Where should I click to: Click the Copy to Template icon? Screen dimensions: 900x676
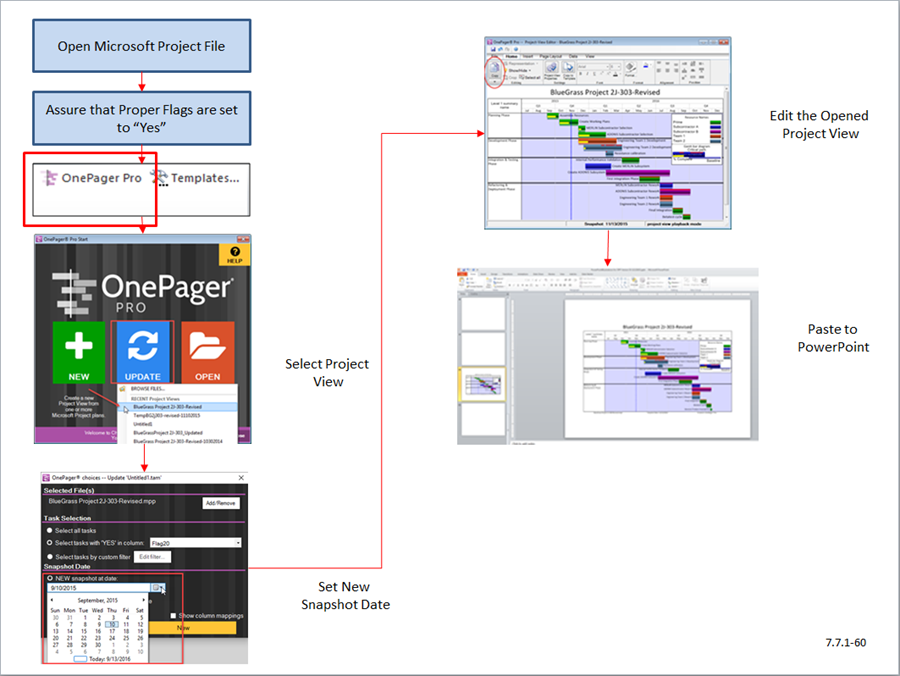click(567, 70)
